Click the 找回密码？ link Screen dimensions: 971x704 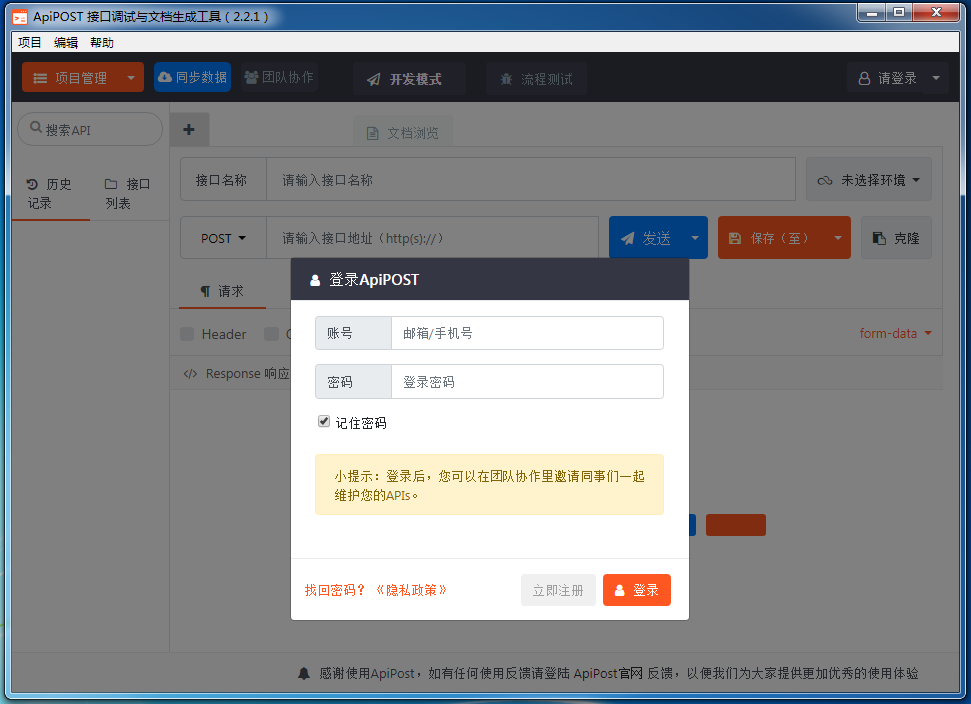(x=335, y=590)
